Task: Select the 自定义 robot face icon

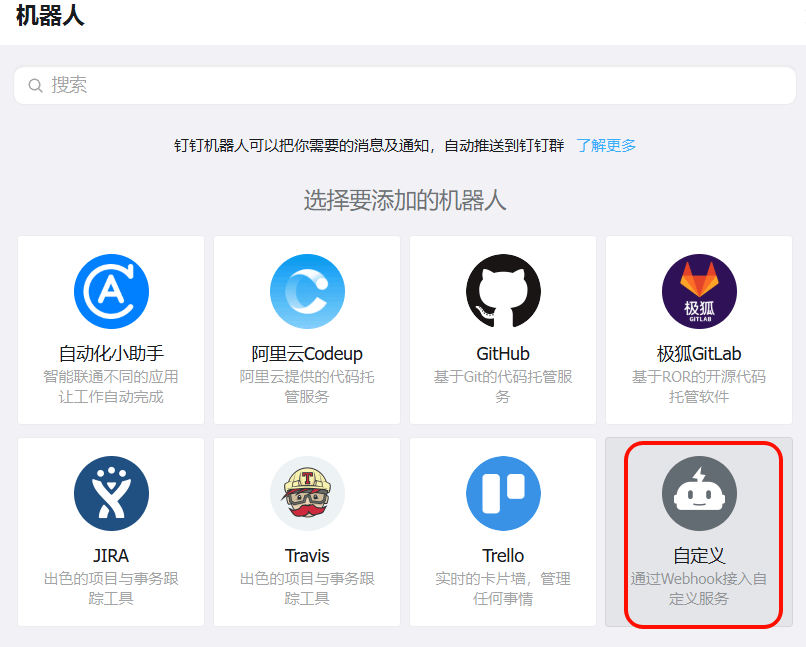Action: point(699,494)
